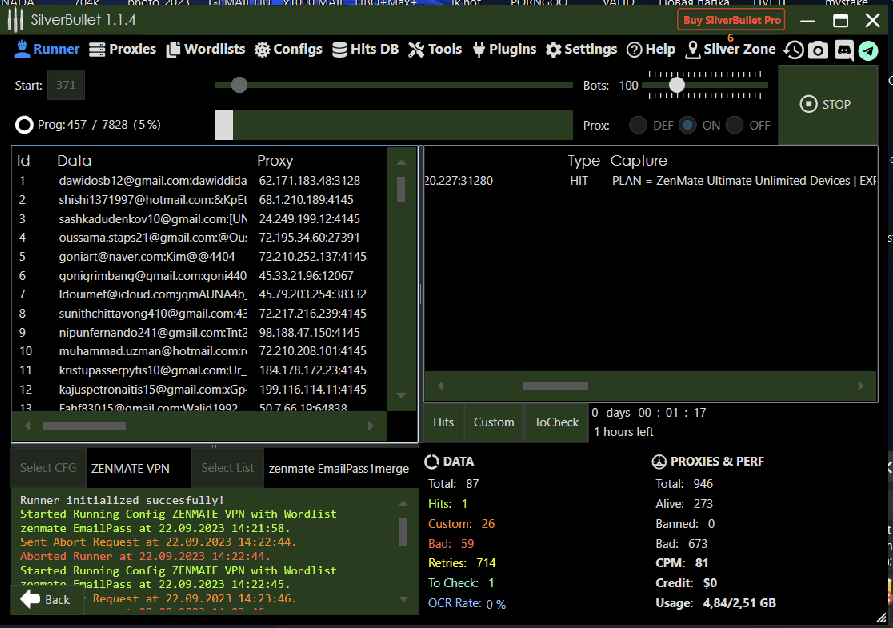Image resolution: width=893 pixels, height=628 pixels.
Task: Select the DEF proxy mode radio button
Action: point(638,125)
